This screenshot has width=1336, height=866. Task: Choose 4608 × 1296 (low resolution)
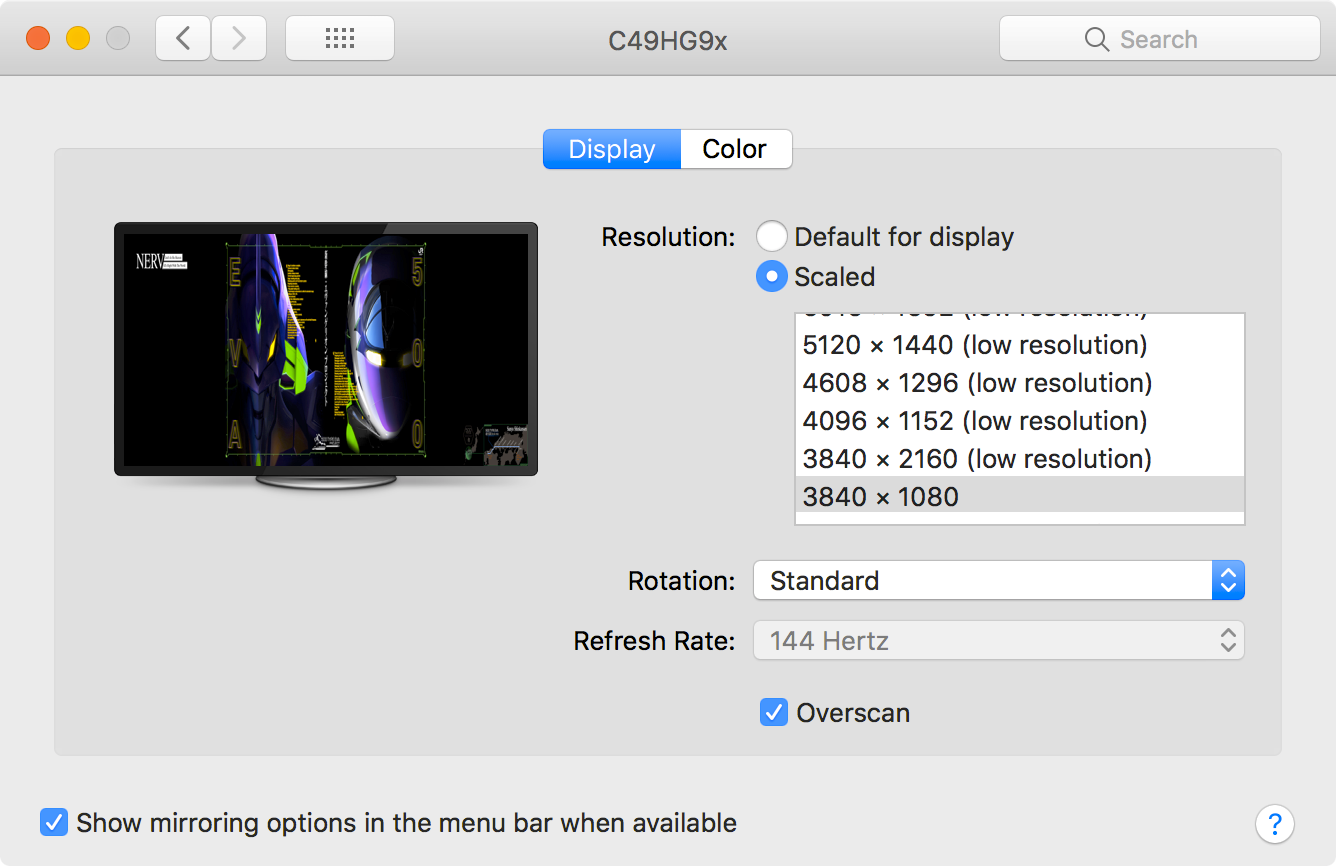1020,383
